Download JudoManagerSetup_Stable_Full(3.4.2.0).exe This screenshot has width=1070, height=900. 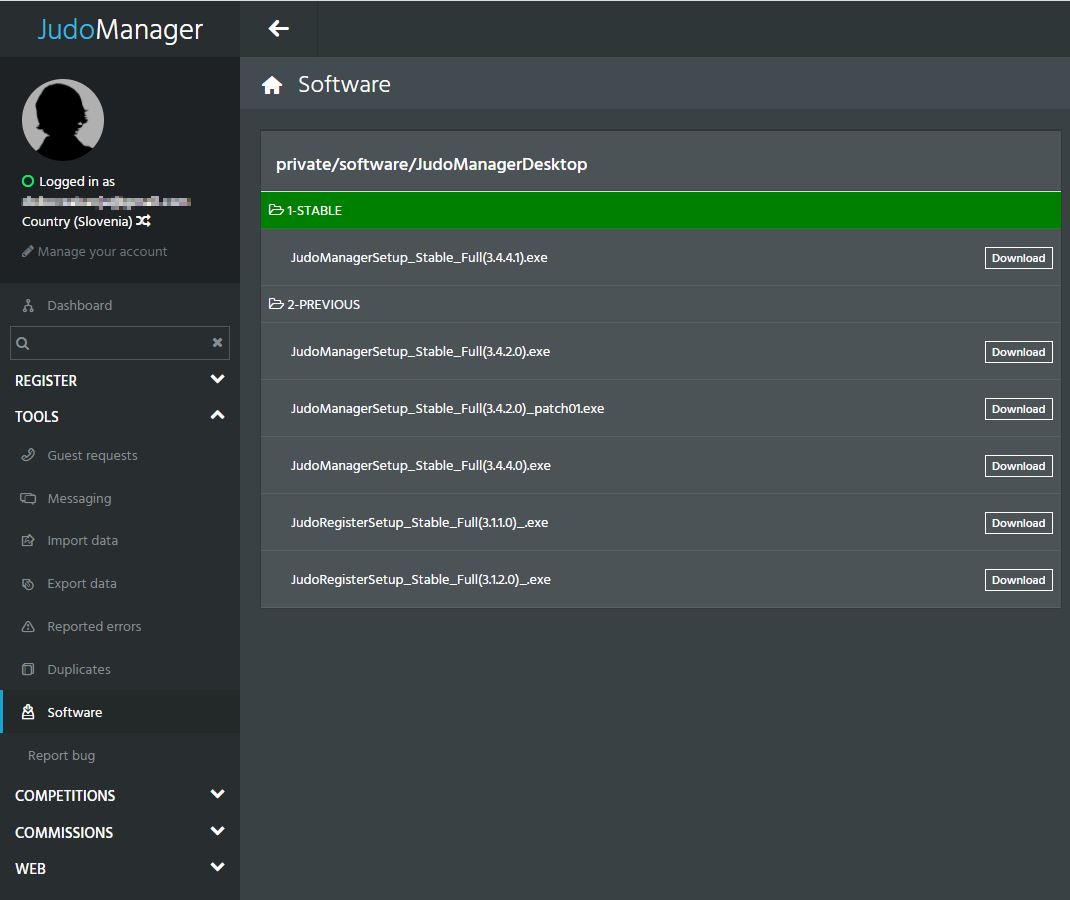(x=1018, y=352)
